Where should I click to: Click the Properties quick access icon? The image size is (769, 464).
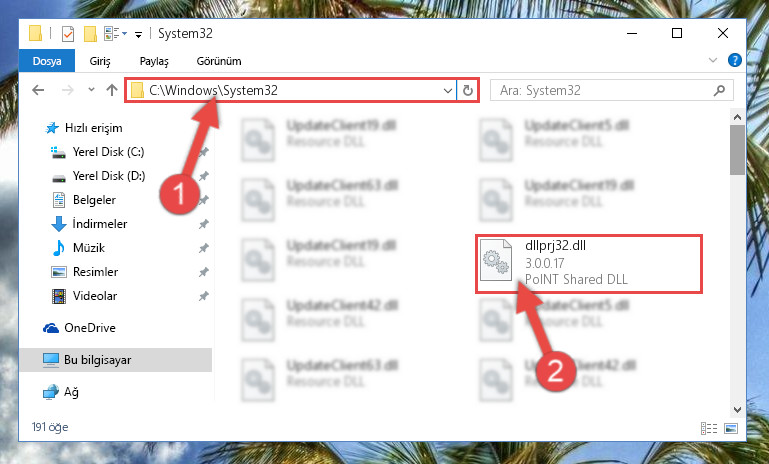[x=68, y=34]
